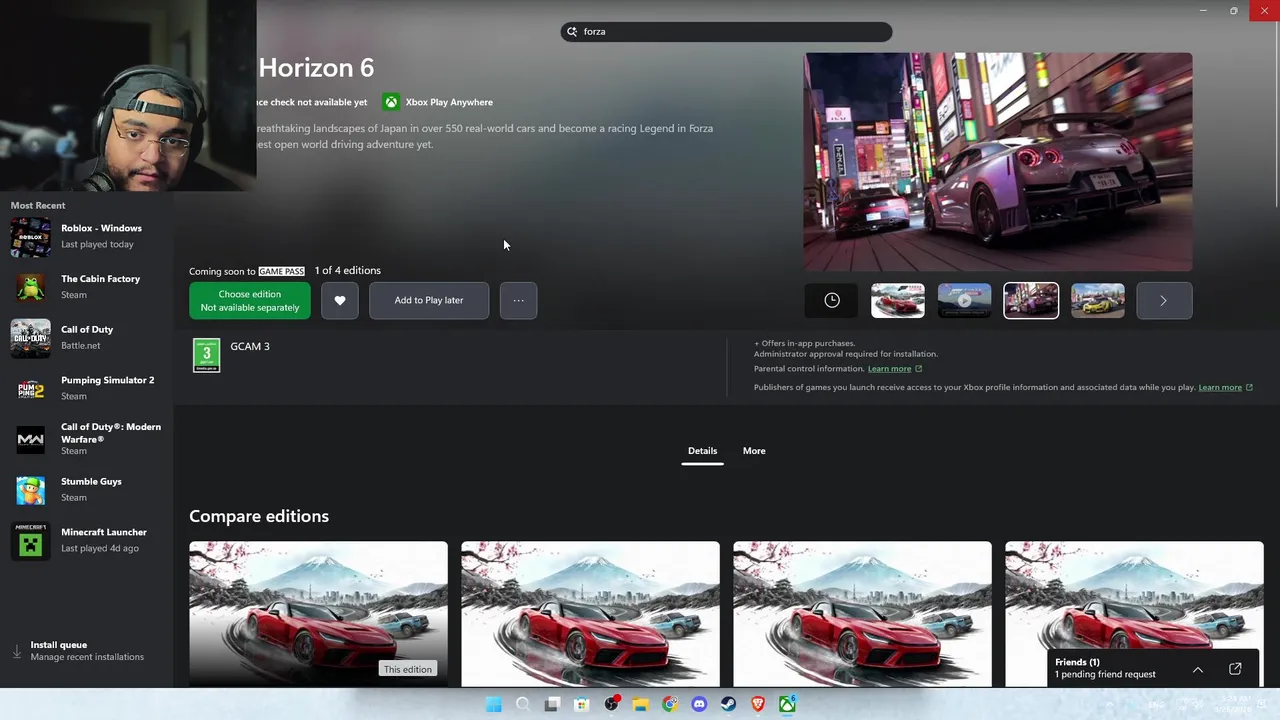Open Google Chrome from the taskbar
The image size is (1280, 720).
click(x=670, y=705)
